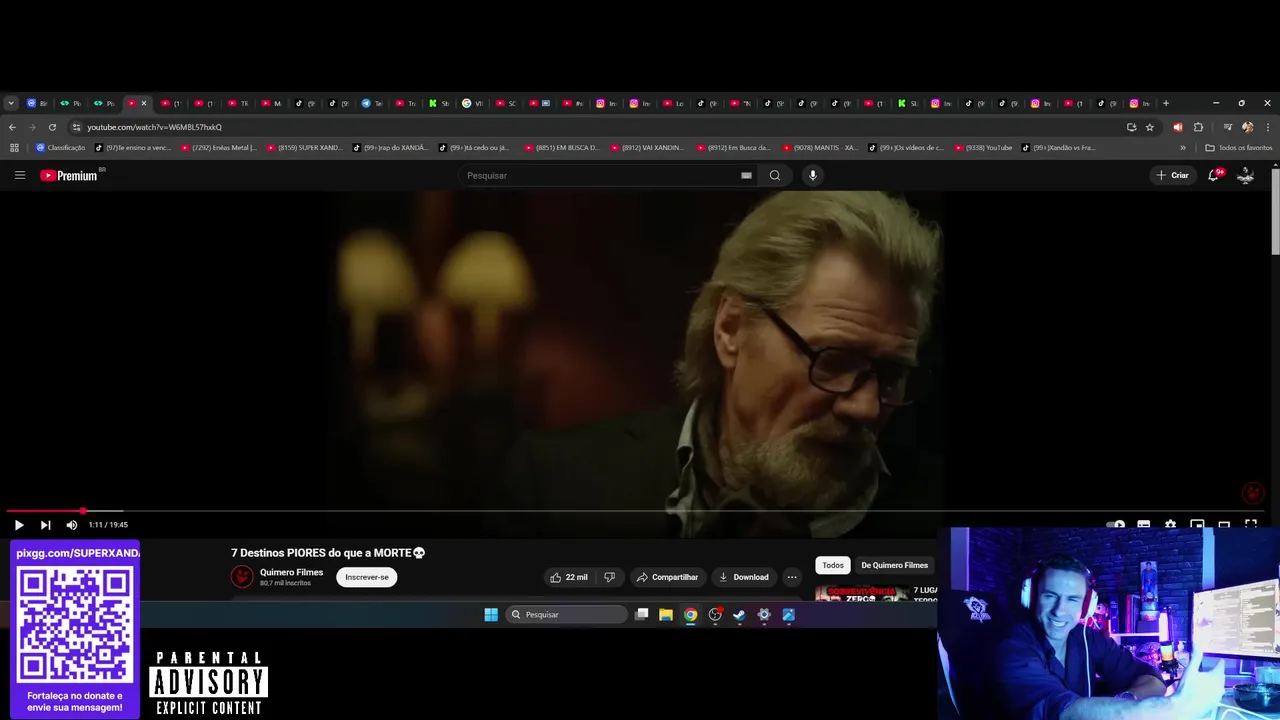Enter fullscreen video mode

[x=1251, y=525]
